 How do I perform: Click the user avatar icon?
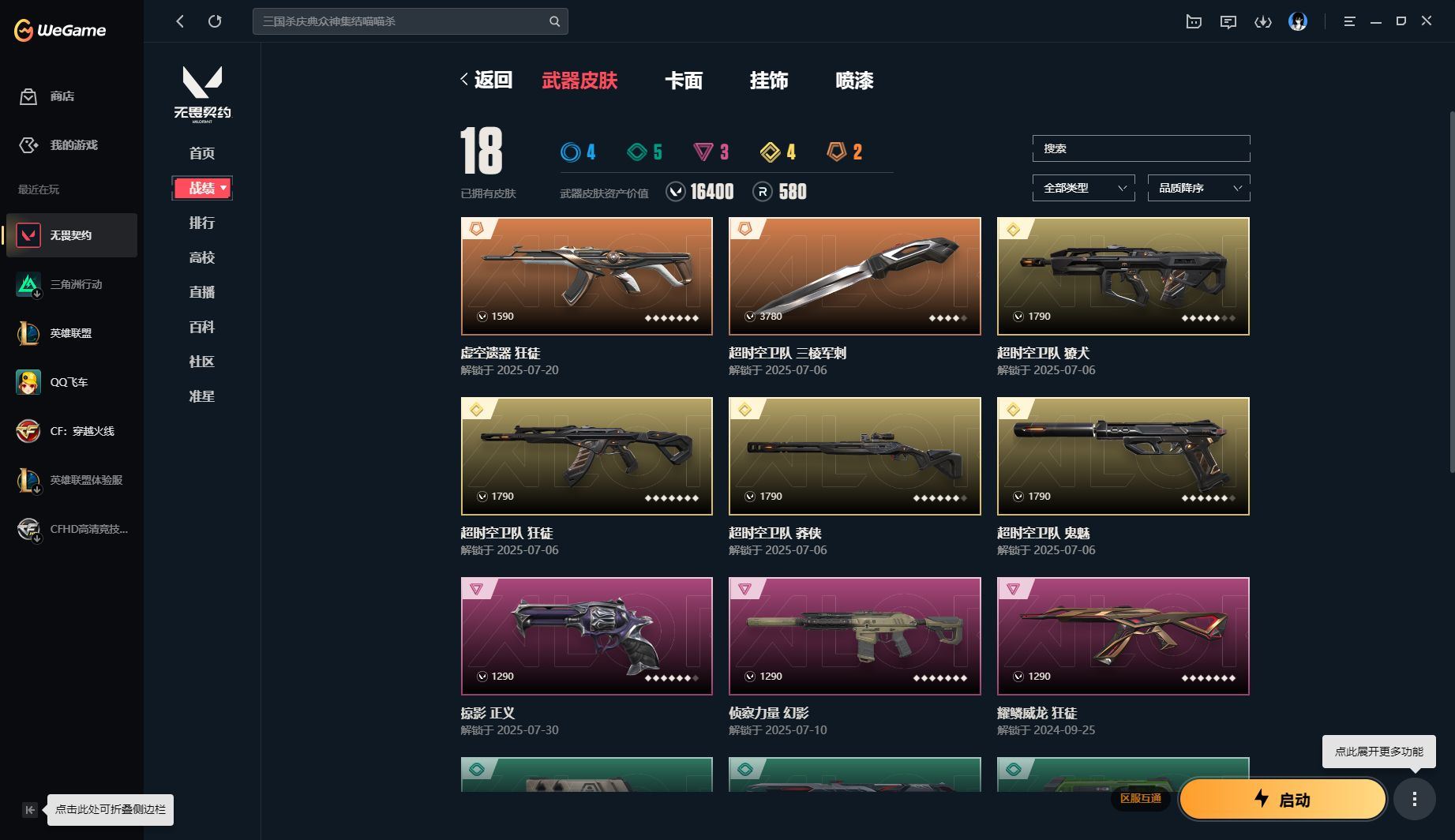click(x=1297, y=21)
